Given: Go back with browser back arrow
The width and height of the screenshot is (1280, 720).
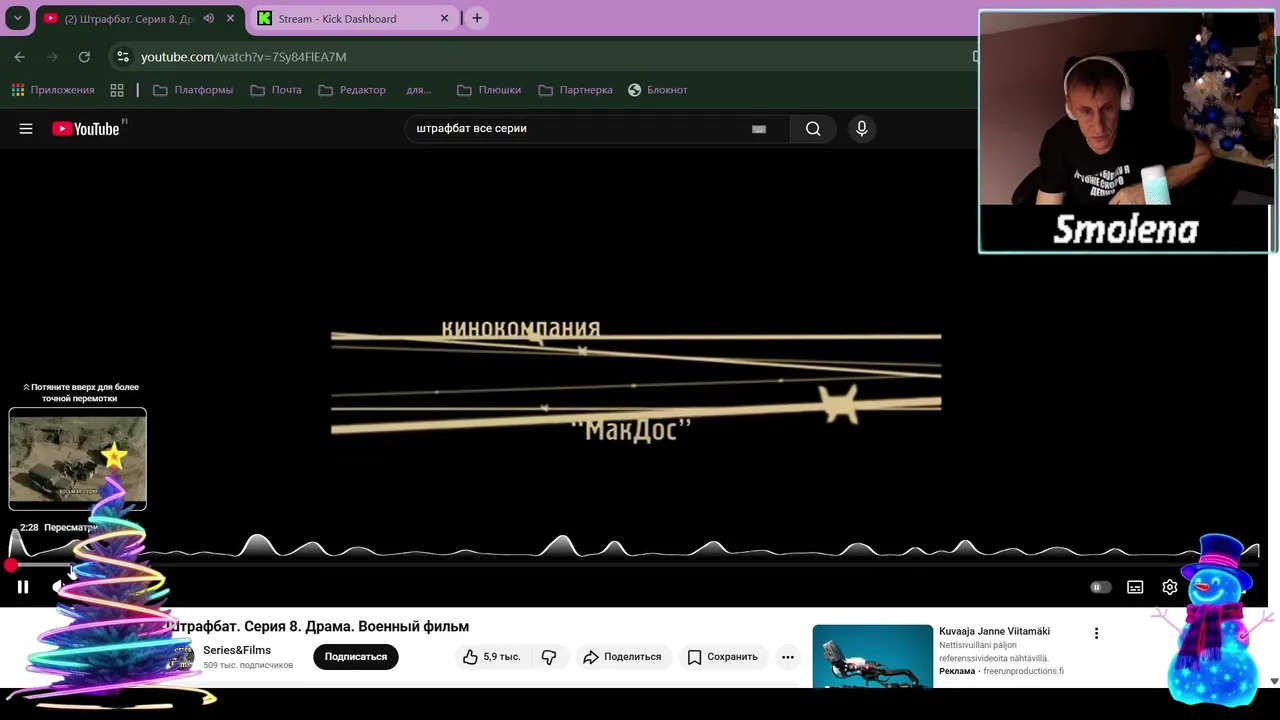Looking at the screenshot, I should click(20, 57).
